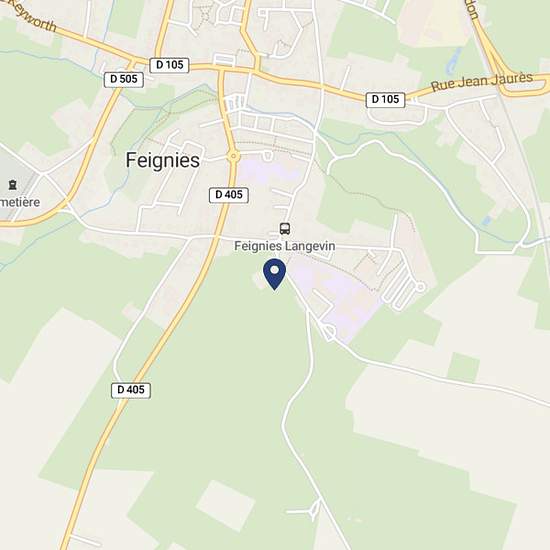Click the D 505 road shield
Screen dimensions: 550x550
124,80
